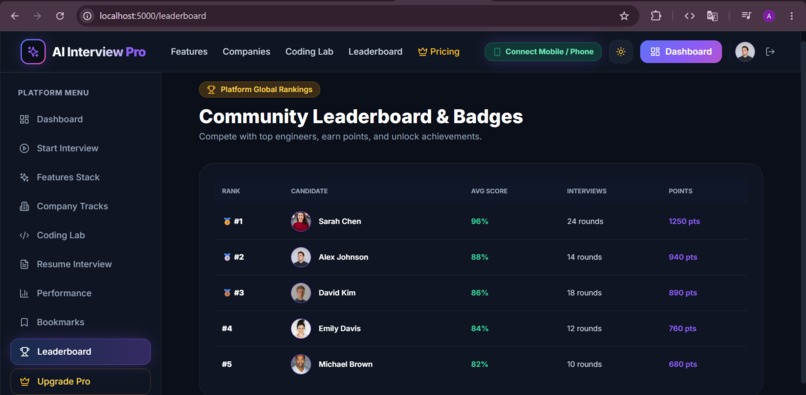806x395 pixels.
Task: Click the gold medal icon beside #1
Action: 227,221
